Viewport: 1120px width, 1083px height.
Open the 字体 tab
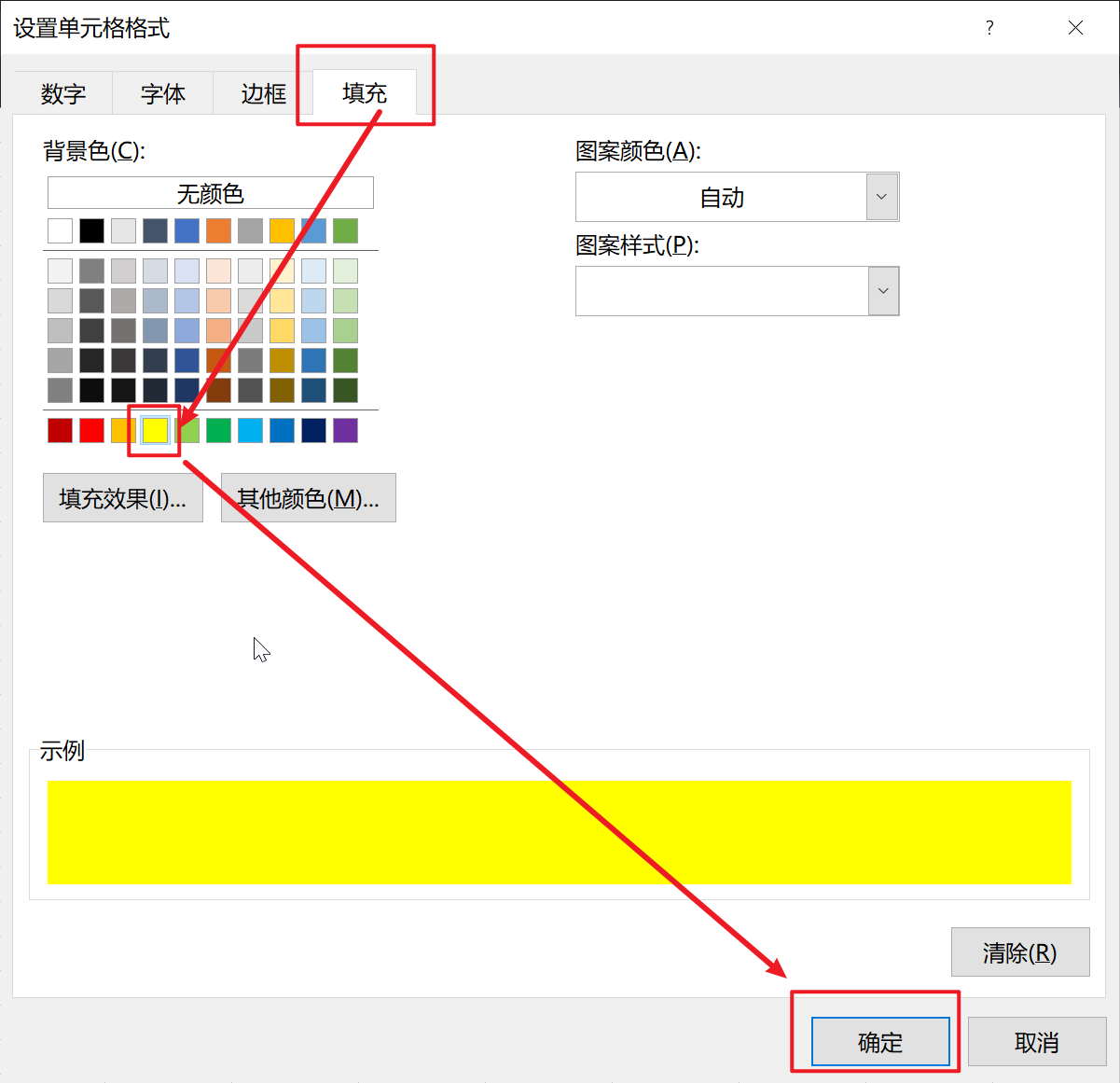pos(163,93)
